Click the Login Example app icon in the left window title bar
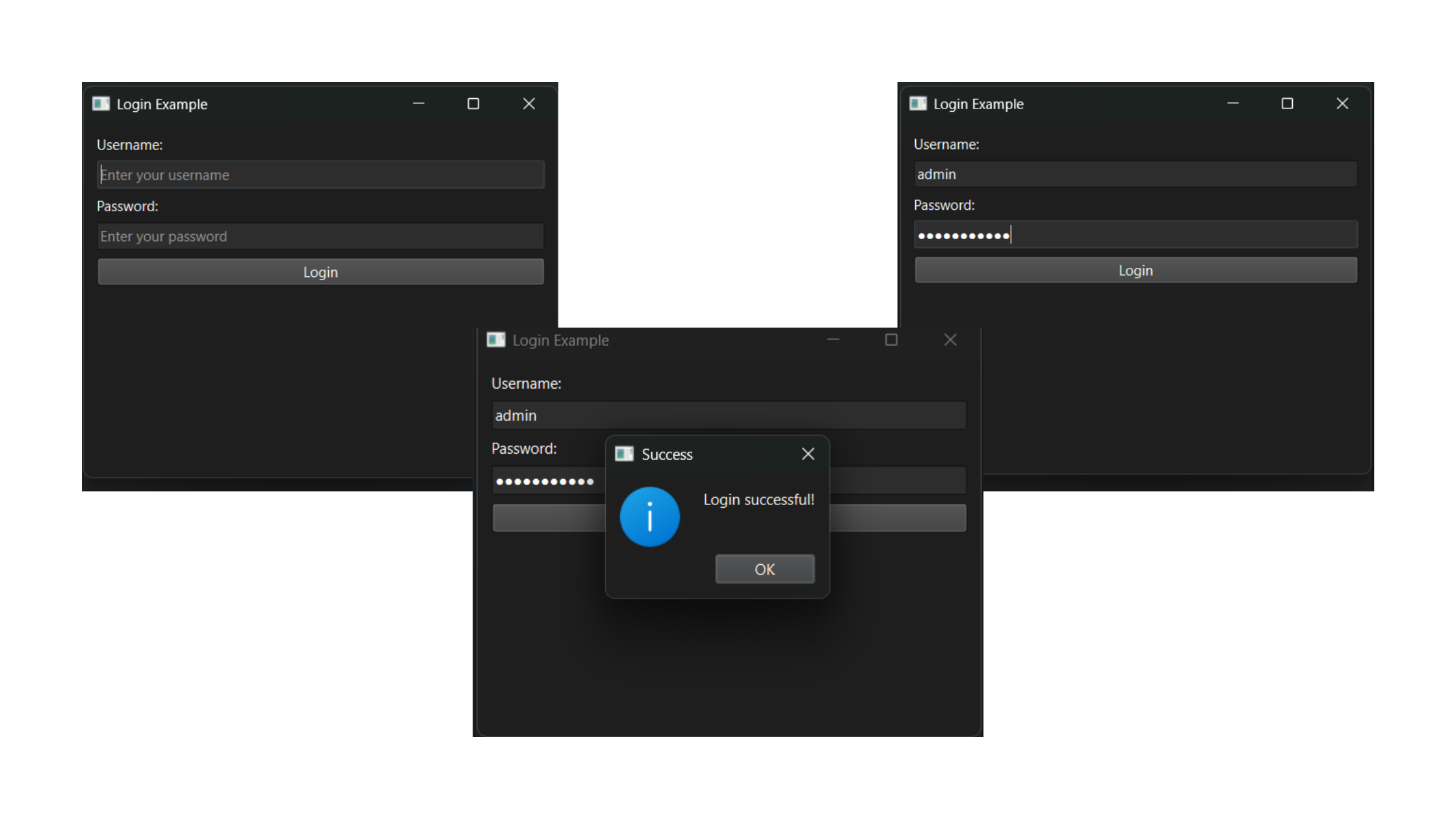The image size is (1456, 819). [x=101, y=103]
